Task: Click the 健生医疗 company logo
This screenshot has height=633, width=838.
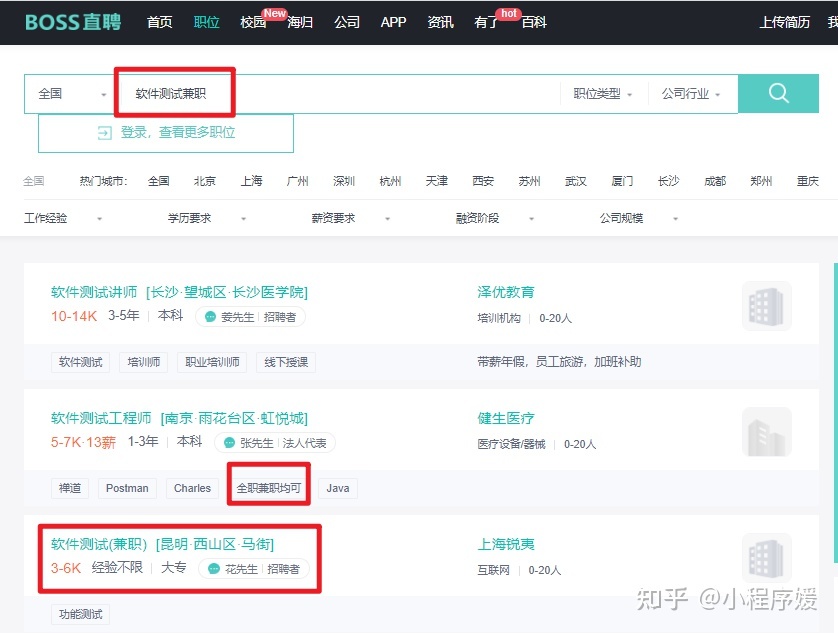Action: pos(766,432)
